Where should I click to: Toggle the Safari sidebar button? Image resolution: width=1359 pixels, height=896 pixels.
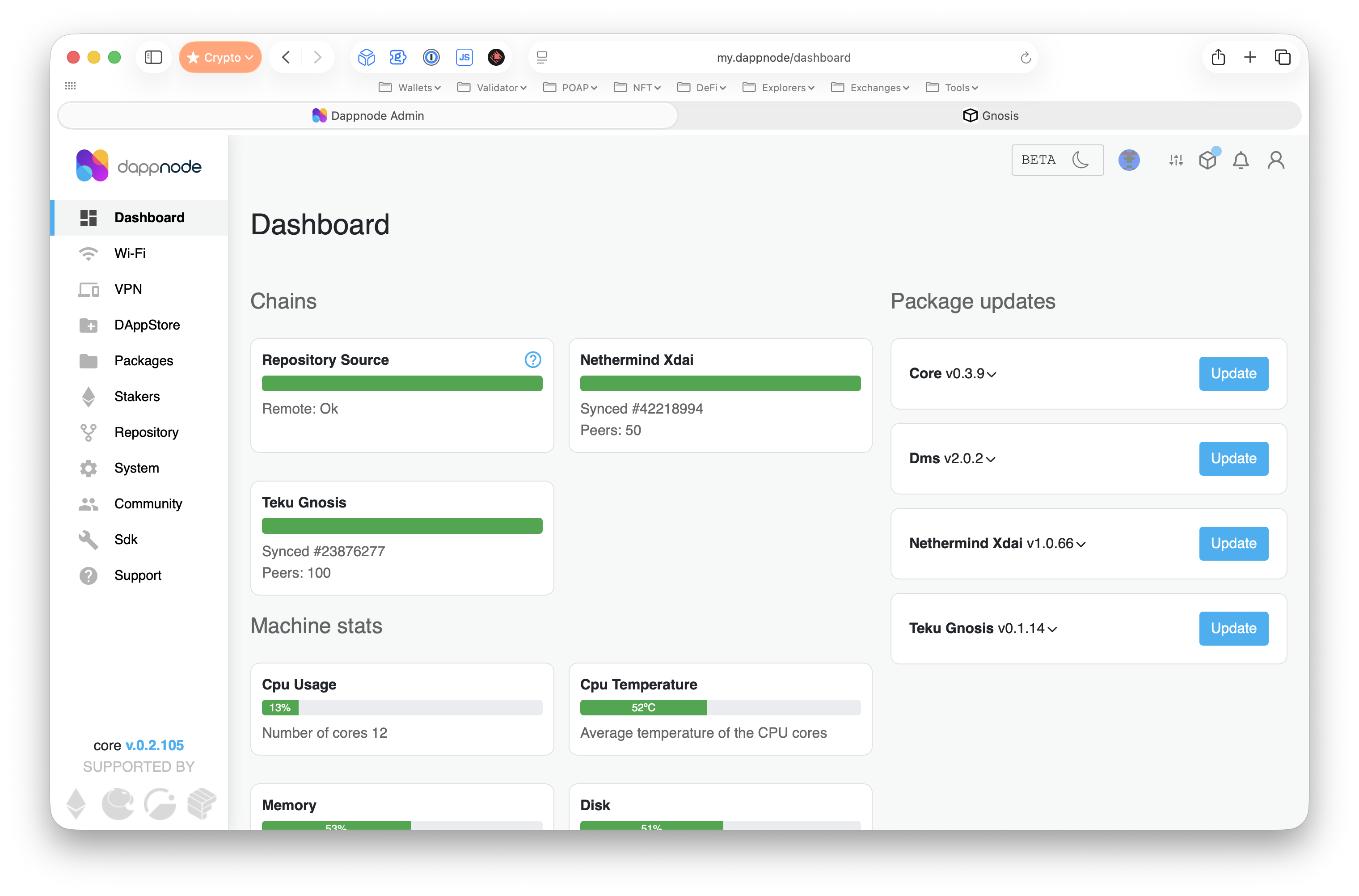[x=153, y=57]
